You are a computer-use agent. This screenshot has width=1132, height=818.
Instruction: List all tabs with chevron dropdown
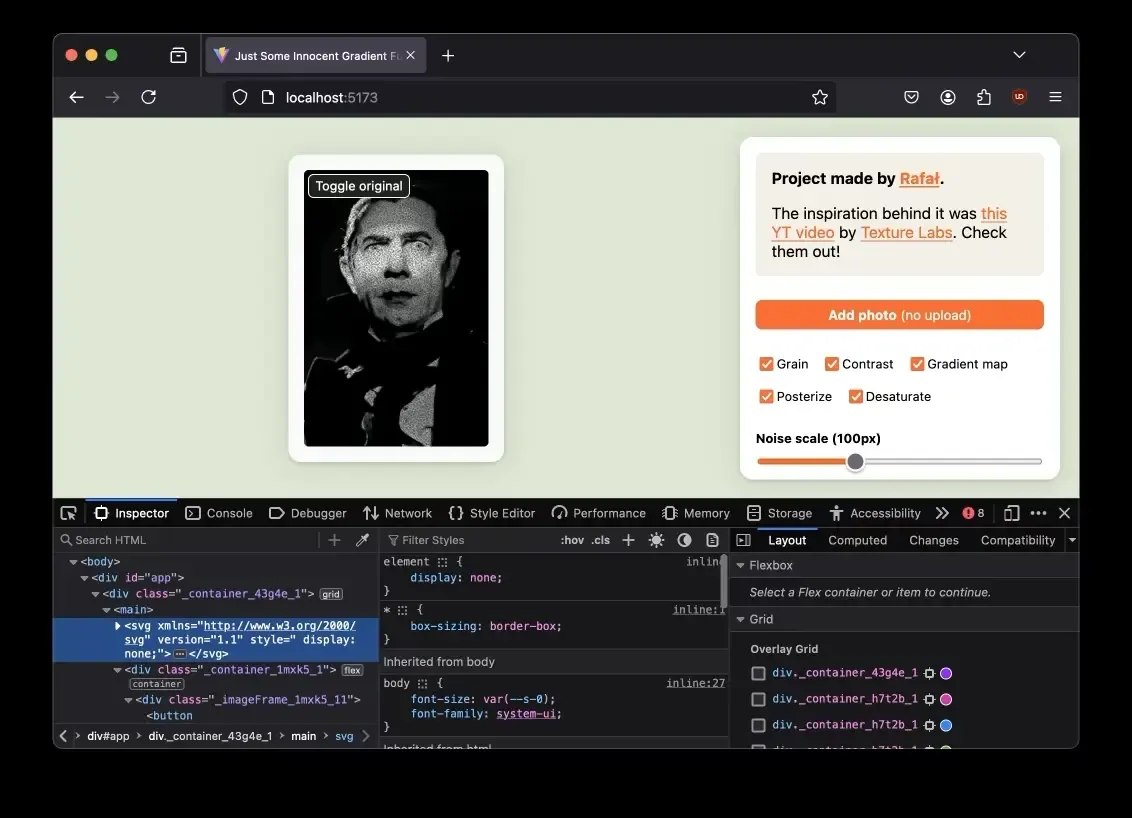pyautogui.click(x=1019, y=55)
